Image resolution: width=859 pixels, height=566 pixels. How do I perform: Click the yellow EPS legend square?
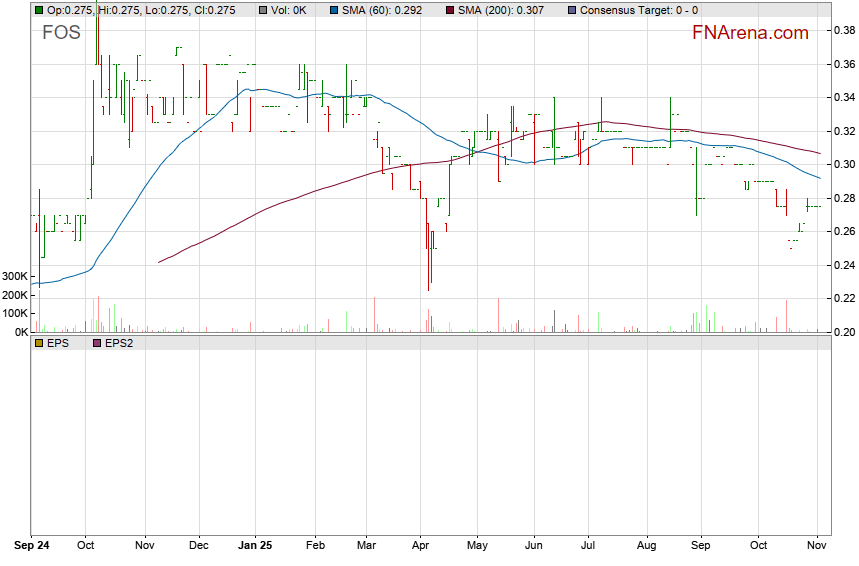coord(39,342)
